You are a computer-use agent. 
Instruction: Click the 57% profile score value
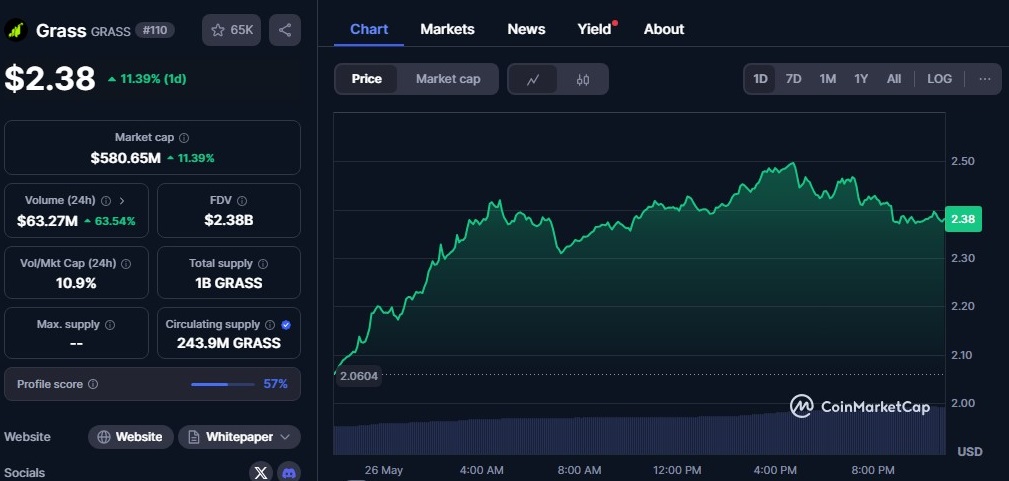[x=275, y=384]
